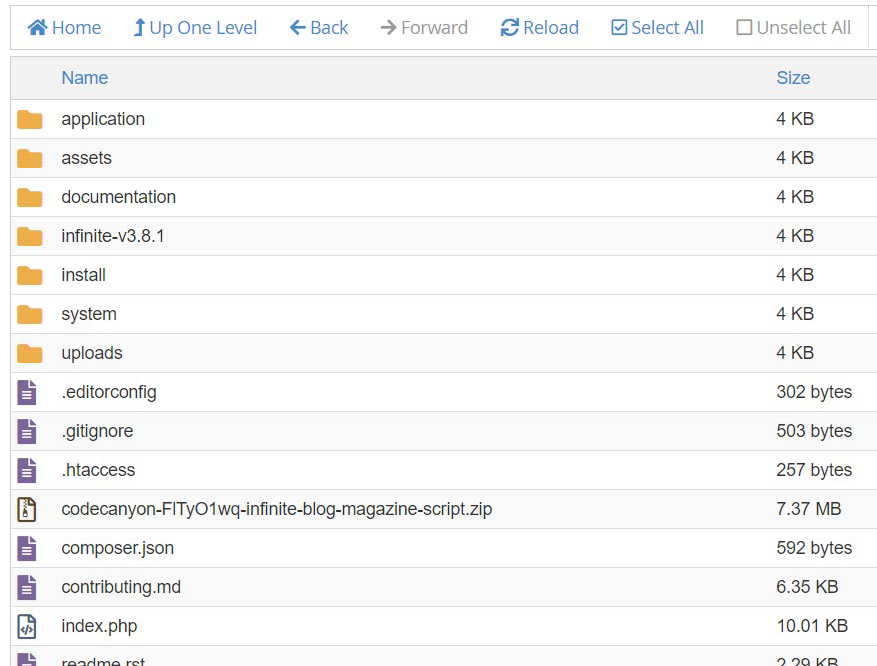
Task: Reload the file listing
Action: pos(540,28)
